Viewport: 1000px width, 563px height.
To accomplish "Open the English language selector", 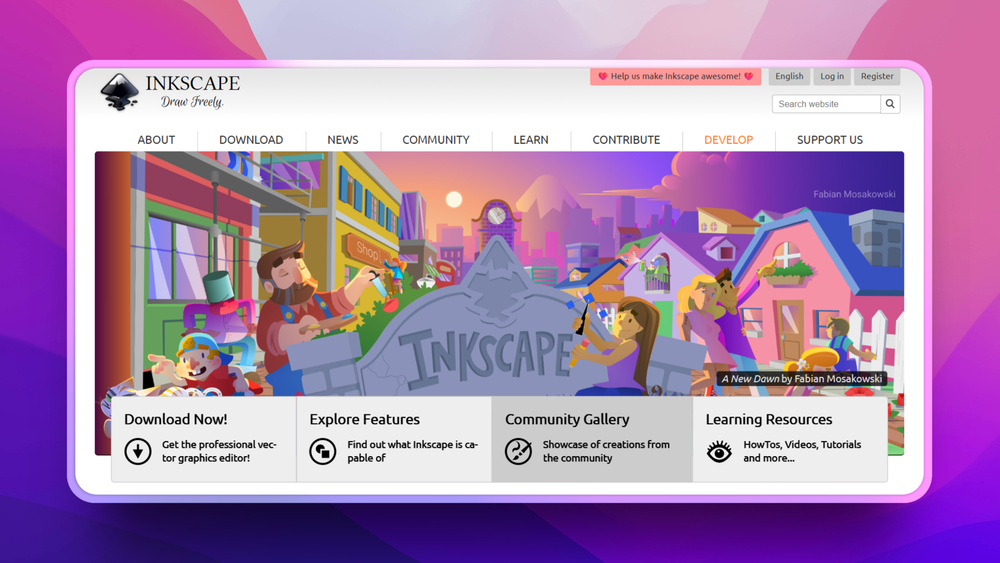I will click(x=790, y=77).
